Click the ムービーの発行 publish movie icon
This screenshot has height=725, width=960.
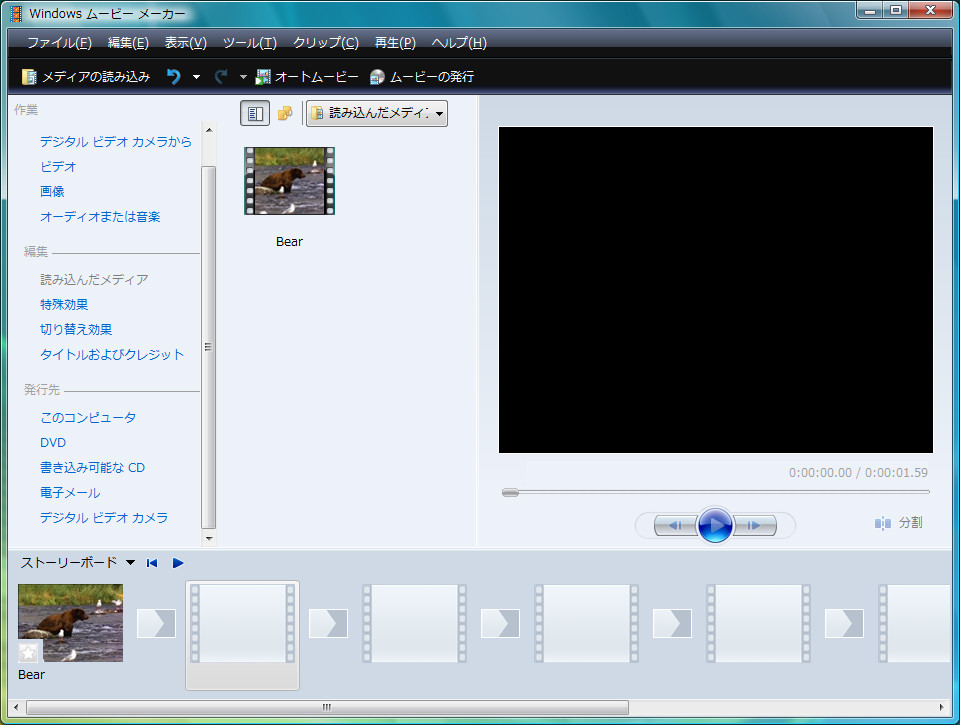pyautogui.click(x=378, y=77)
